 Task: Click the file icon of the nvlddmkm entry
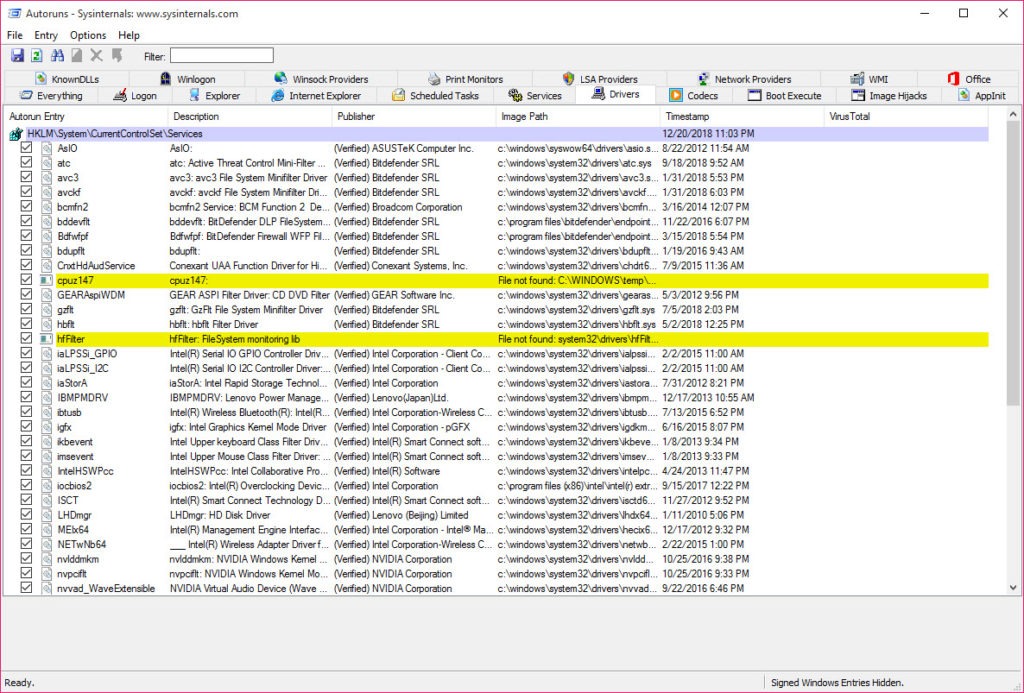(46, 559)
